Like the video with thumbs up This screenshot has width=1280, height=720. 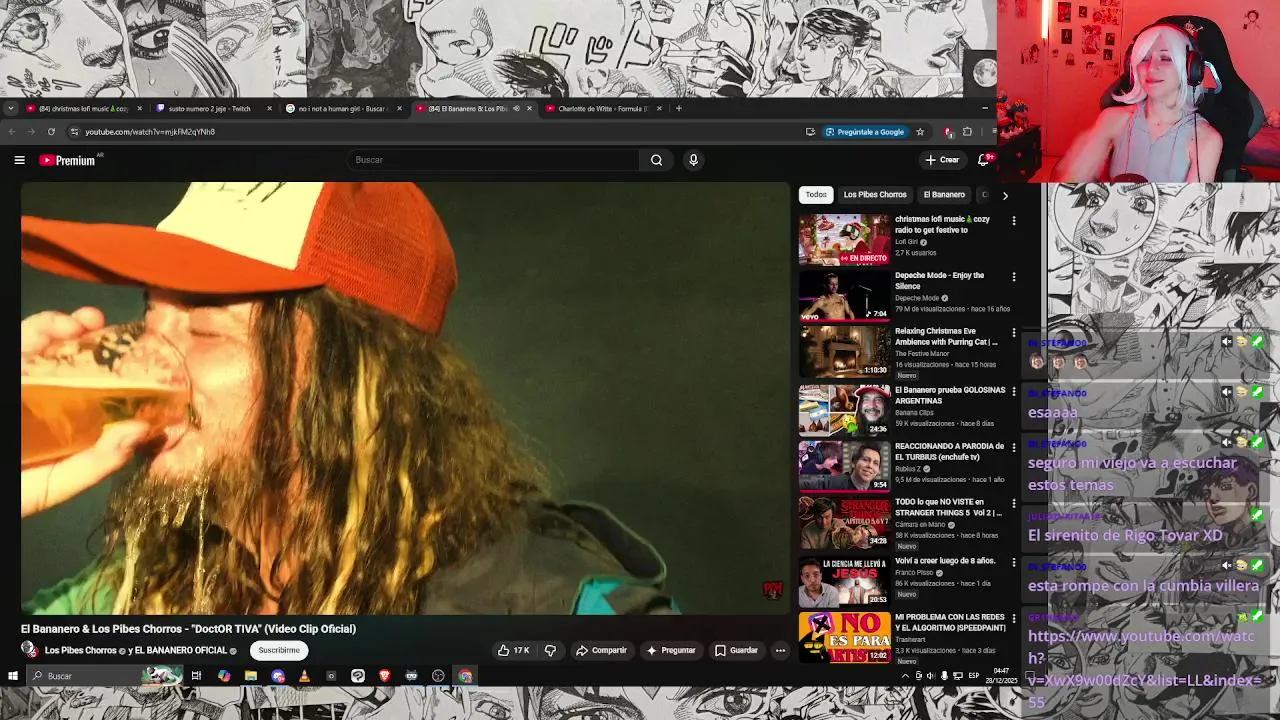513,650
